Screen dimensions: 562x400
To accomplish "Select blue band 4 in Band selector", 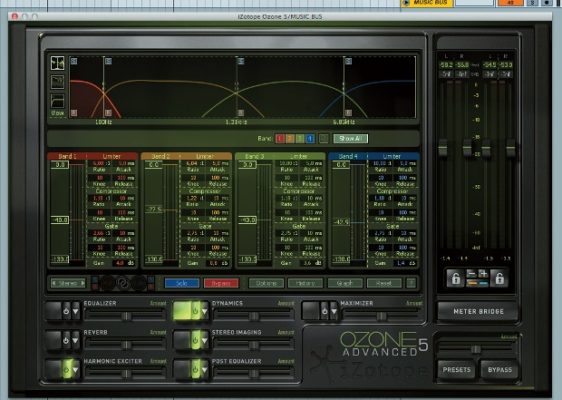I will 310,139.
